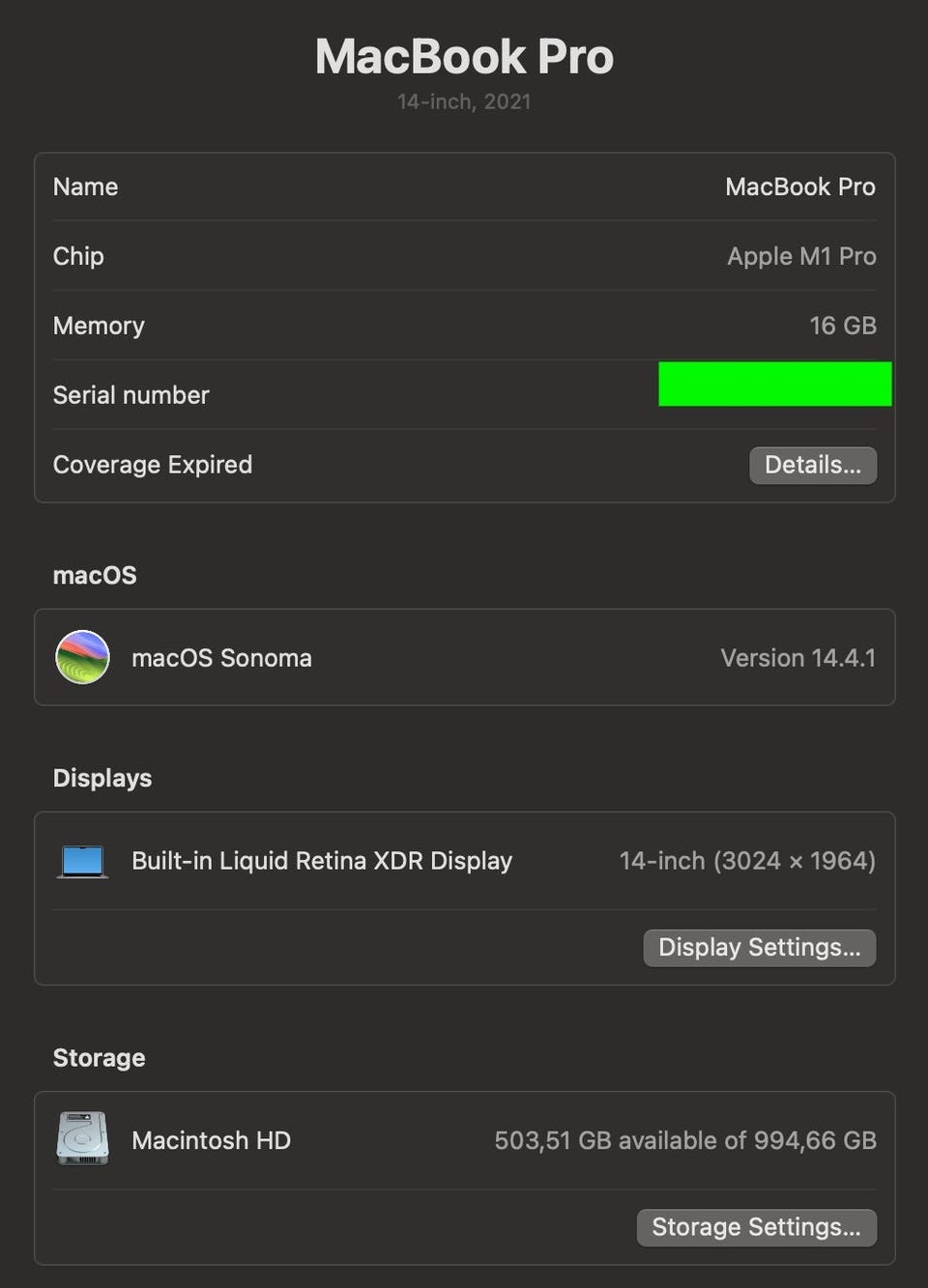Click the macOS Sonoma icon
The image size is (928, 1288).
click(82, 657)
